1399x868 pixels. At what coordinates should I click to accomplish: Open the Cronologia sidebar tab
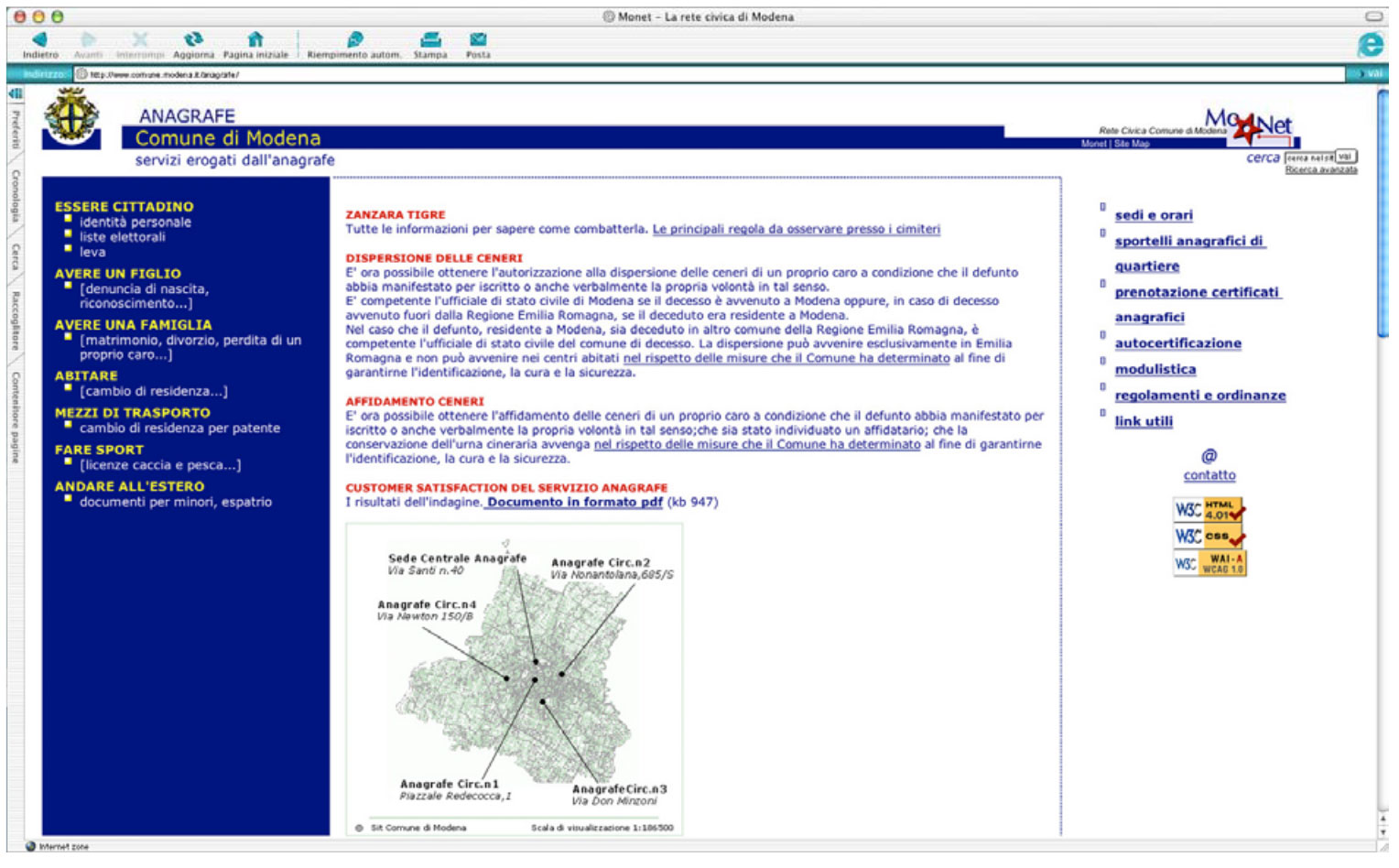click(x=16, y=196)
